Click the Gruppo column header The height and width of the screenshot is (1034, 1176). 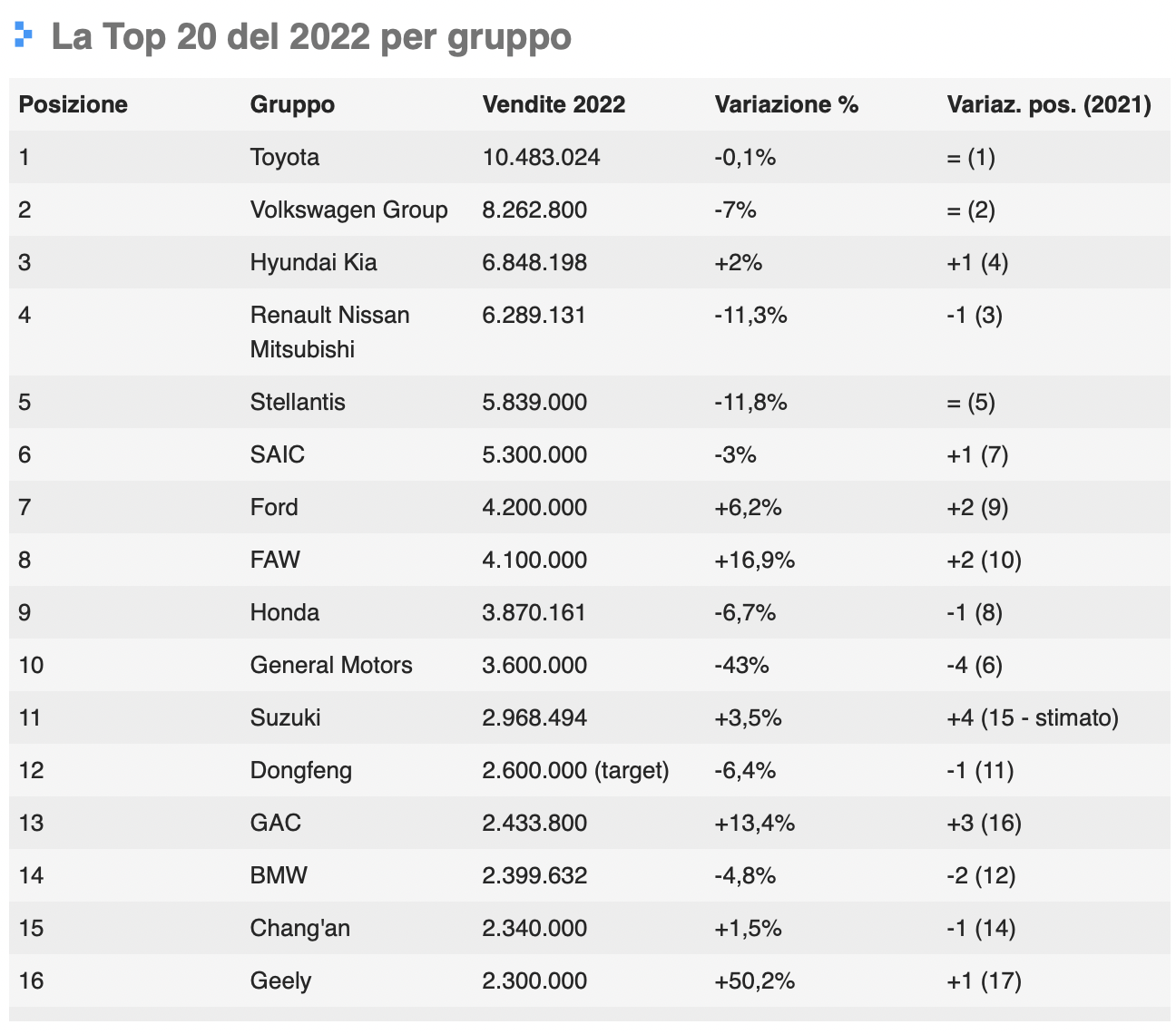[x=292, y=104]
